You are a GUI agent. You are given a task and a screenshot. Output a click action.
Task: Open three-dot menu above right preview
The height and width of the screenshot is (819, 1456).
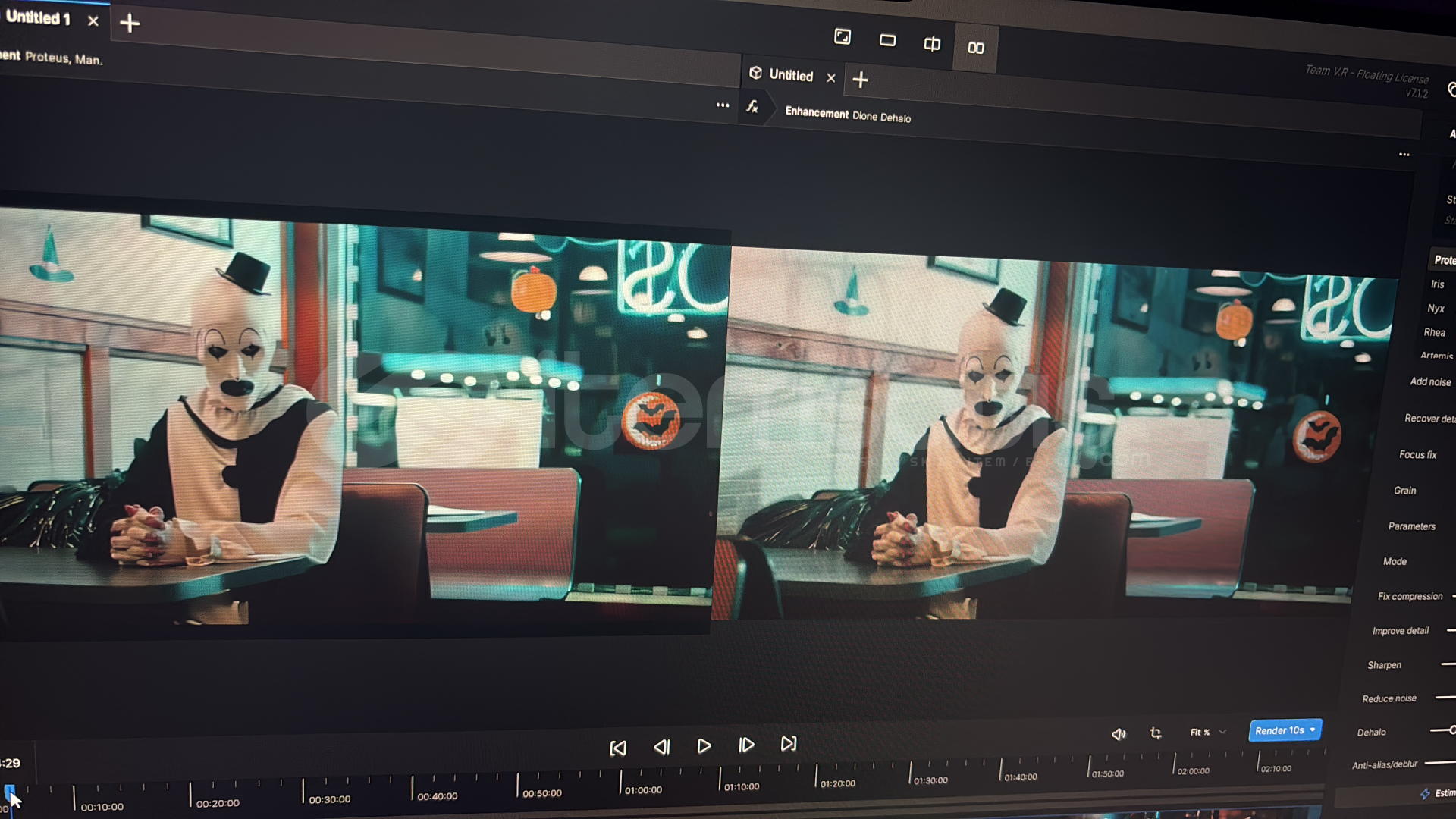pyautogui.click(x=1404, y=155)
